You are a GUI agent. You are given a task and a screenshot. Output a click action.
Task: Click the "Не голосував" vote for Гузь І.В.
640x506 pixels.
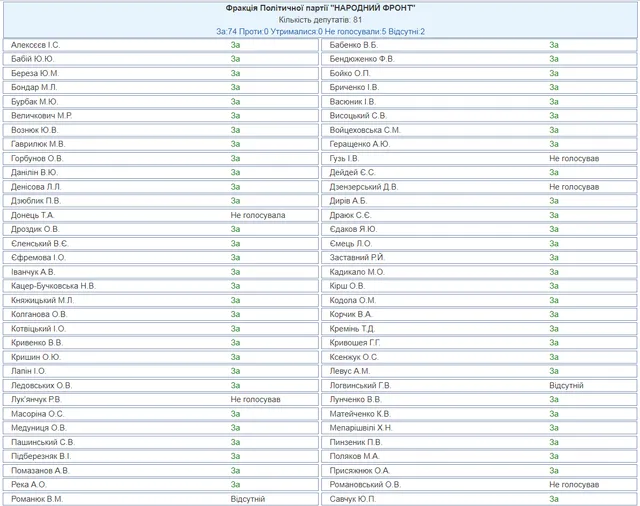pyautogui.click(x=573, y=159)
